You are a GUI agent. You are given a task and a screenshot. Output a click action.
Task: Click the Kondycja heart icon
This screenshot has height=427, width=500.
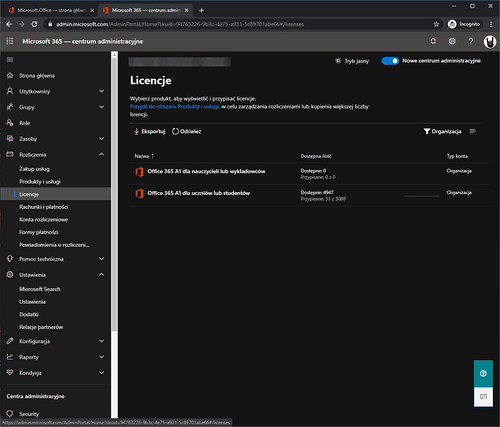10,372
